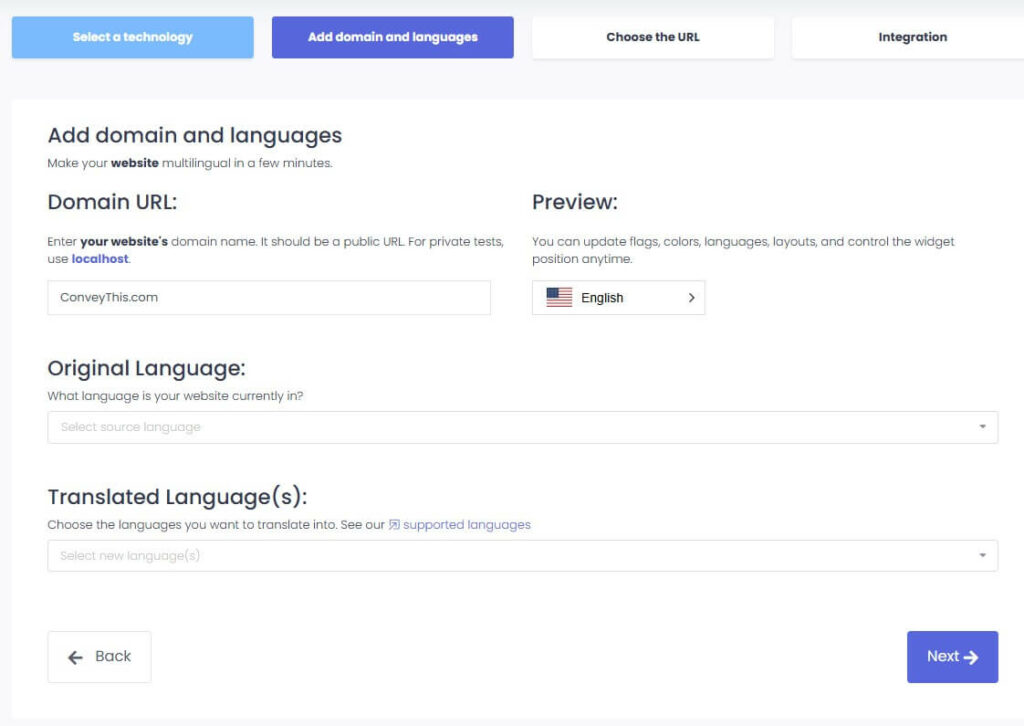The image size is (1024, 726).
Task: Follow the 'localhost' link
Action: [100, 259]
